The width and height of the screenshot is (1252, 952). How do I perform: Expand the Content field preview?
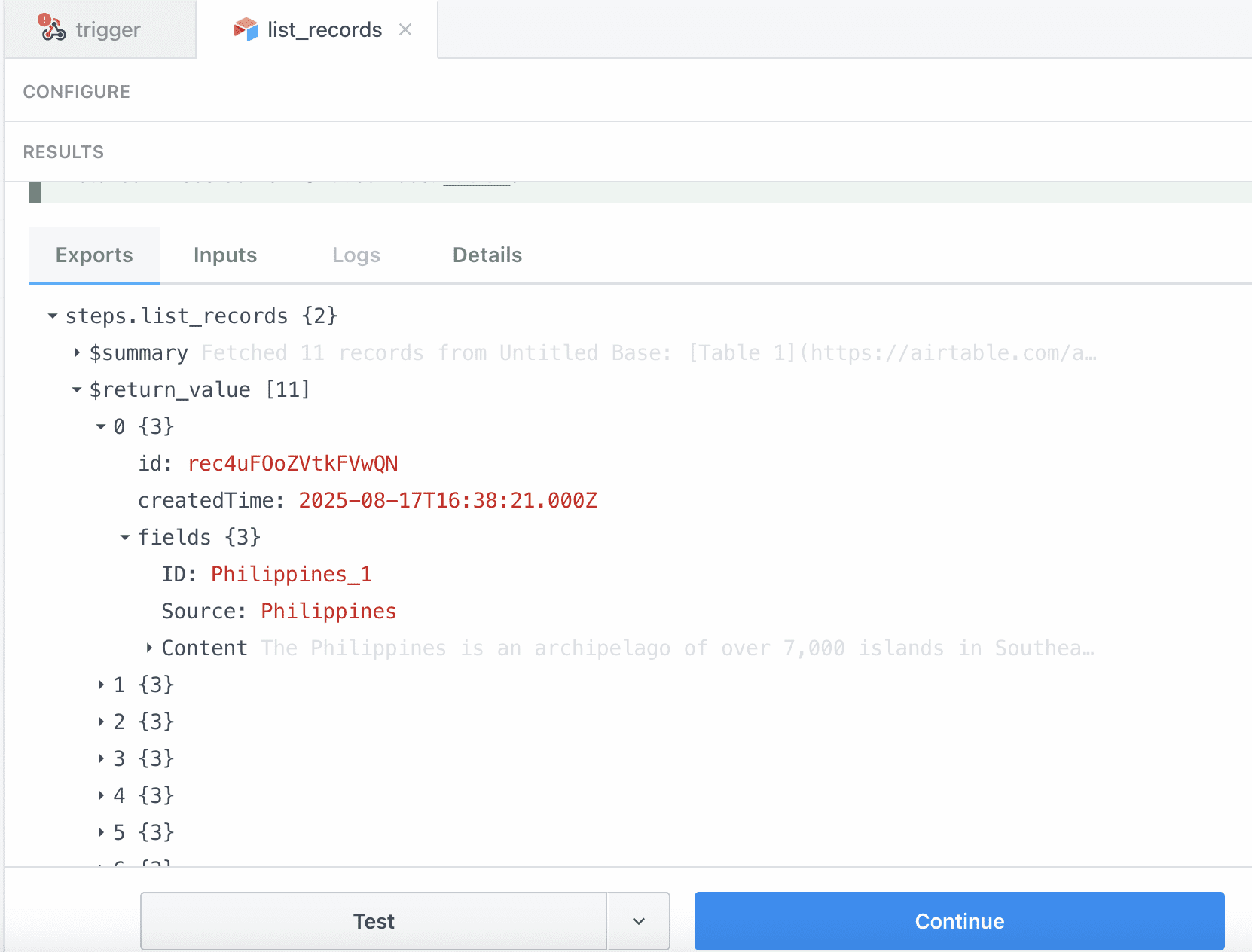tap(148, 648)
